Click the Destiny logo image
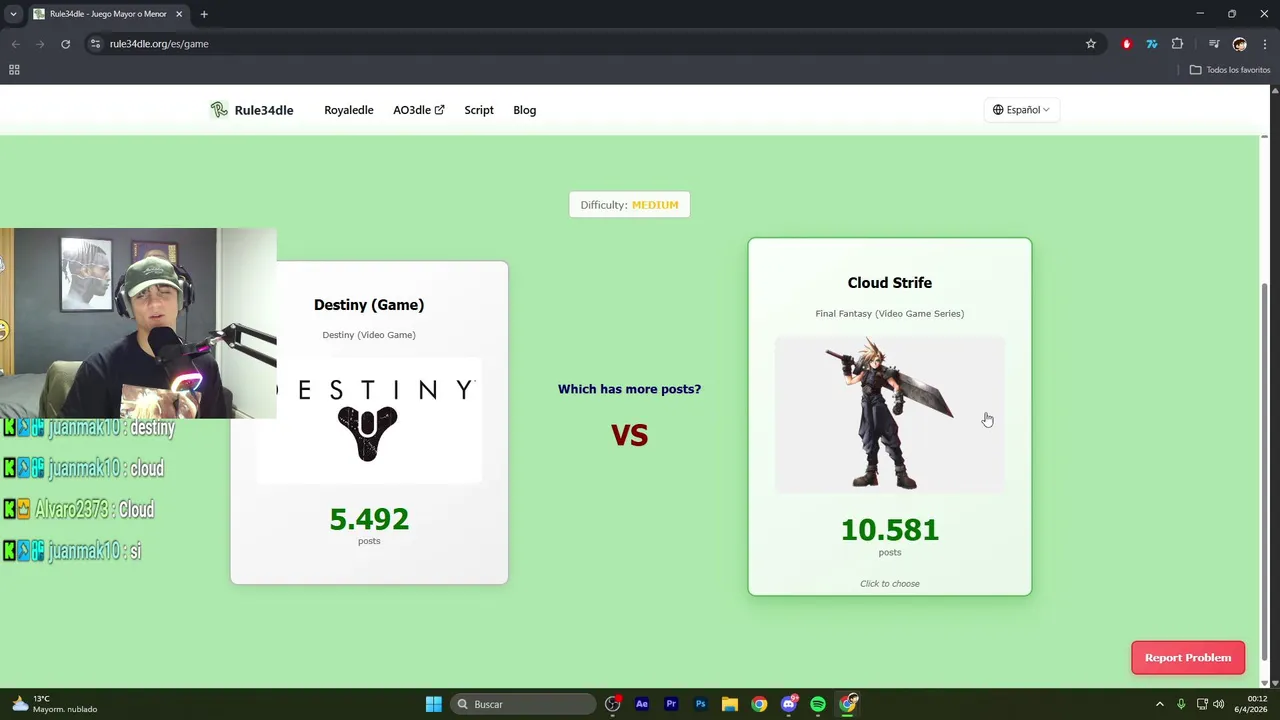The height and width of the screenshot is (720, 1280). [369, 420]
